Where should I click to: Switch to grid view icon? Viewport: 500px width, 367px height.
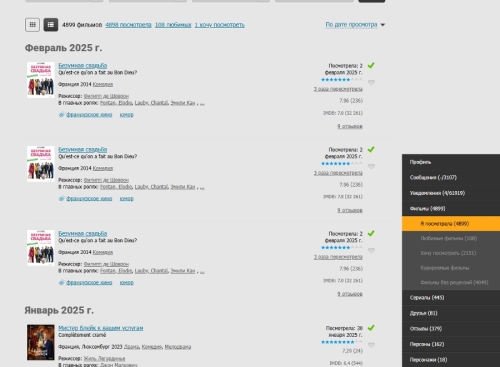[32, 25]
